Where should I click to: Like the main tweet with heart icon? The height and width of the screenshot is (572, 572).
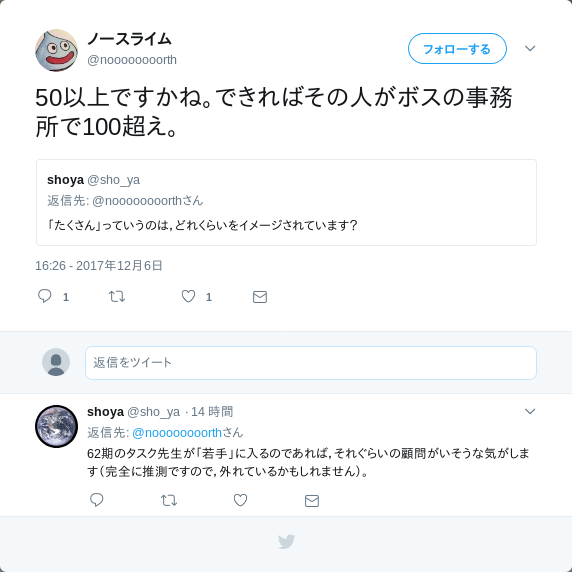coord(189,296)
